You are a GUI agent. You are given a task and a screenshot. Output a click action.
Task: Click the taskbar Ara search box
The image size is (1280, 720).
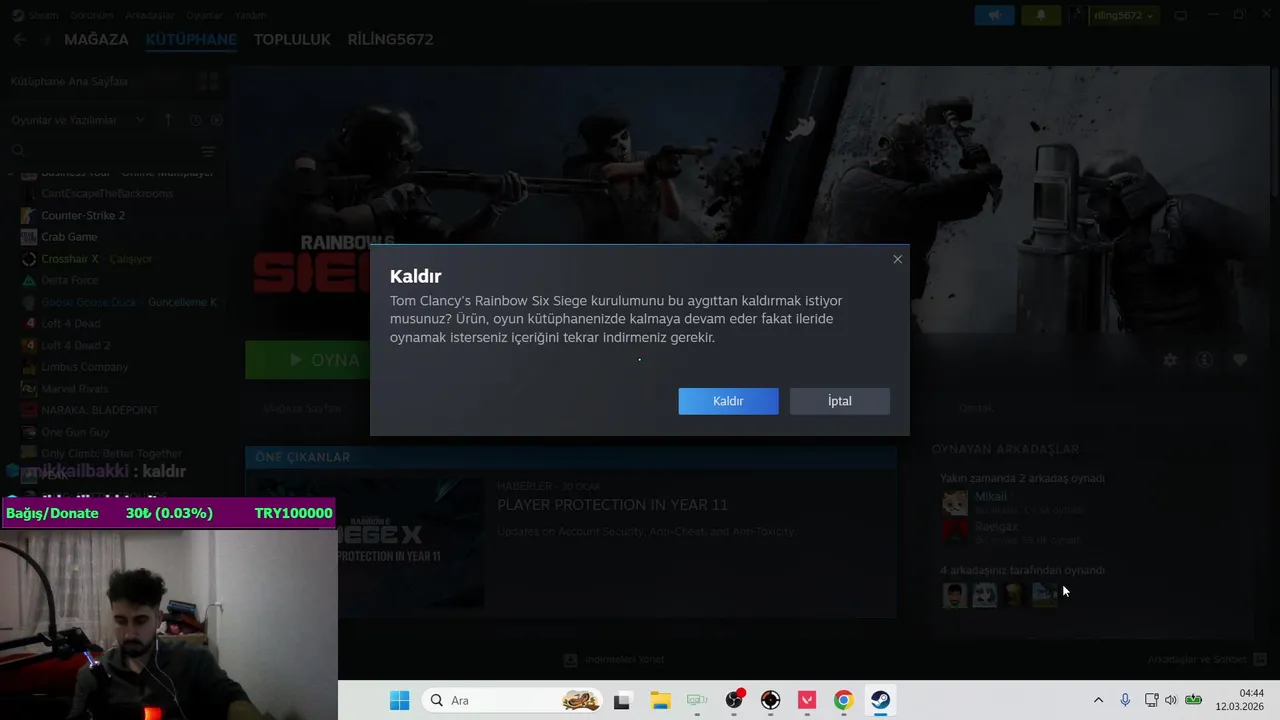point(513,700)
